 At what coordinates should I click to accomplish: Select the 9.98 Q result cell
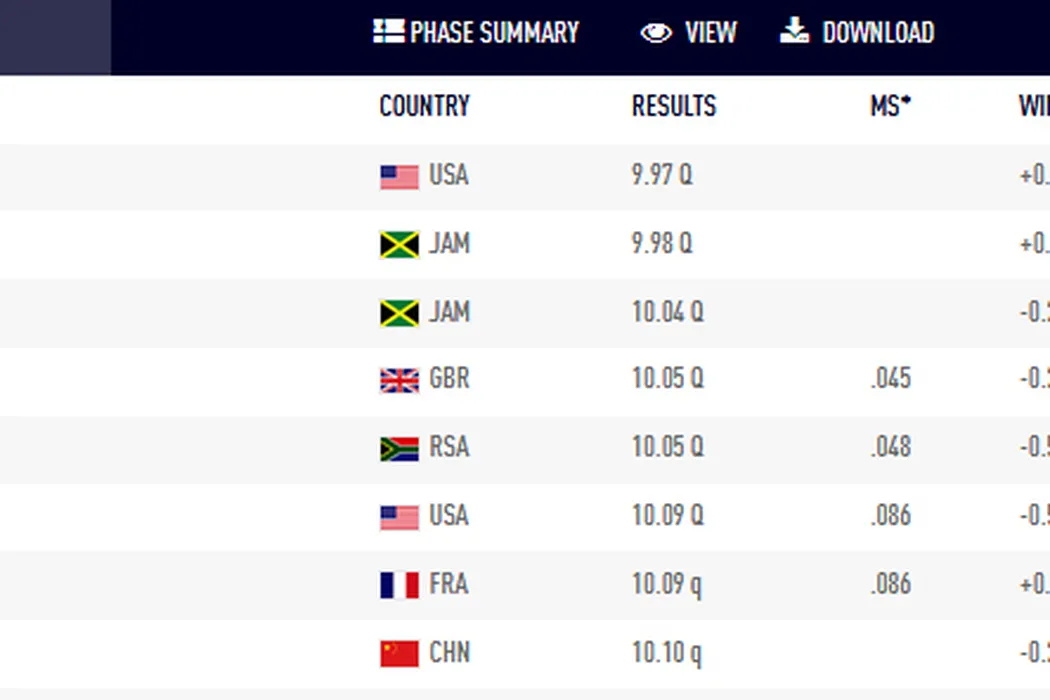tap(661, 244)
